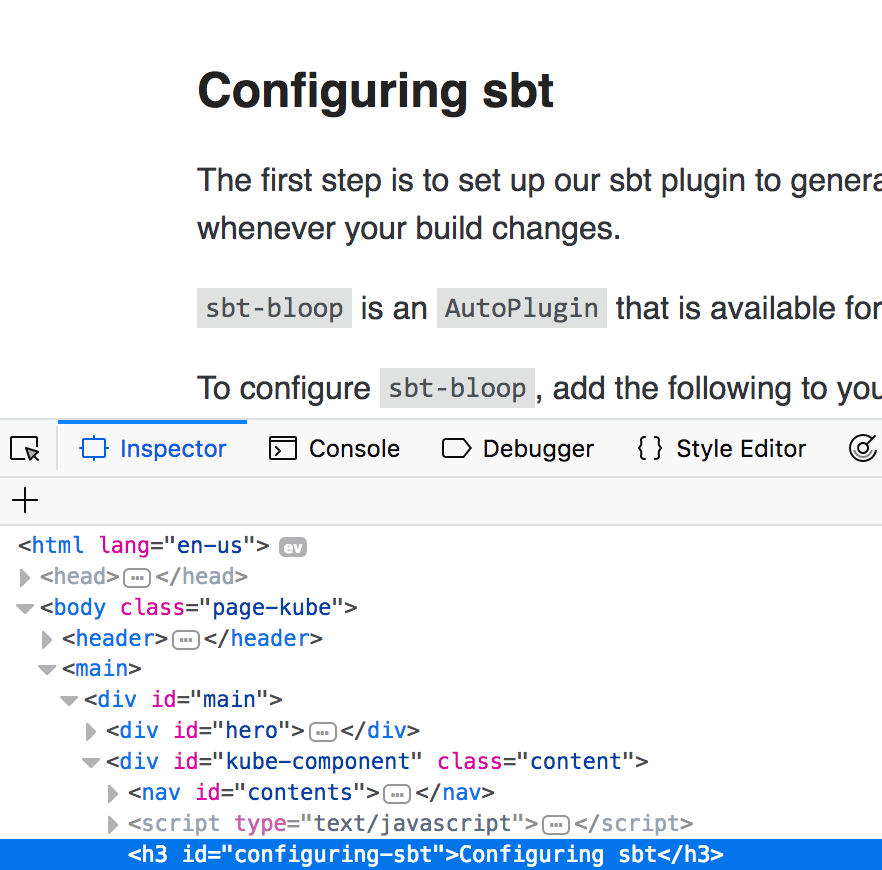Collapse the main div element

pyautogui.click(x=68, y=700)
